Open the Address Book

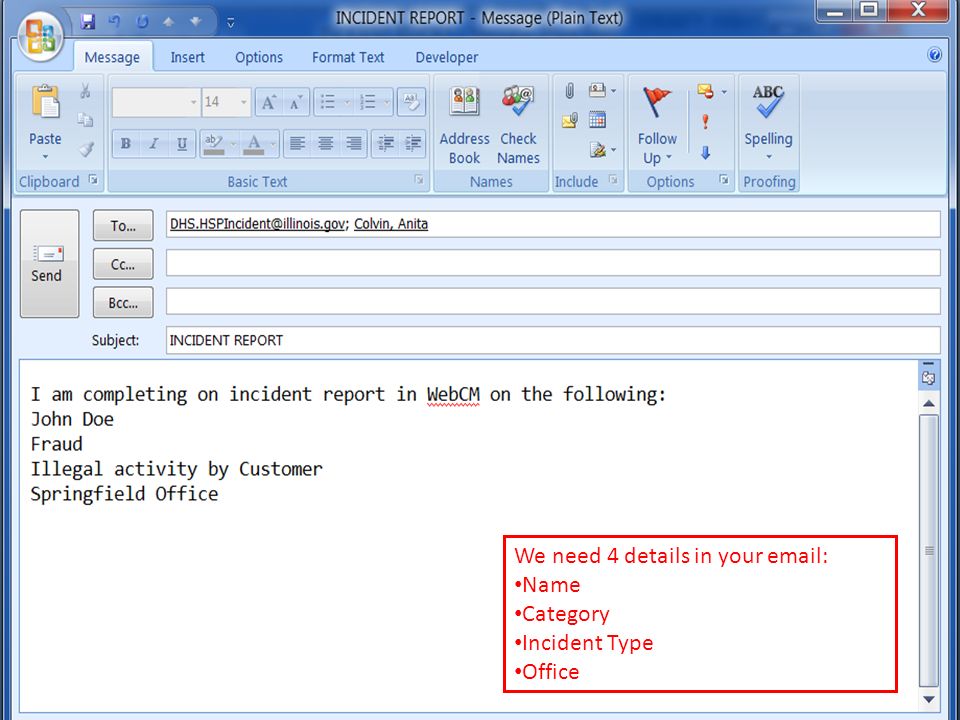465,126
